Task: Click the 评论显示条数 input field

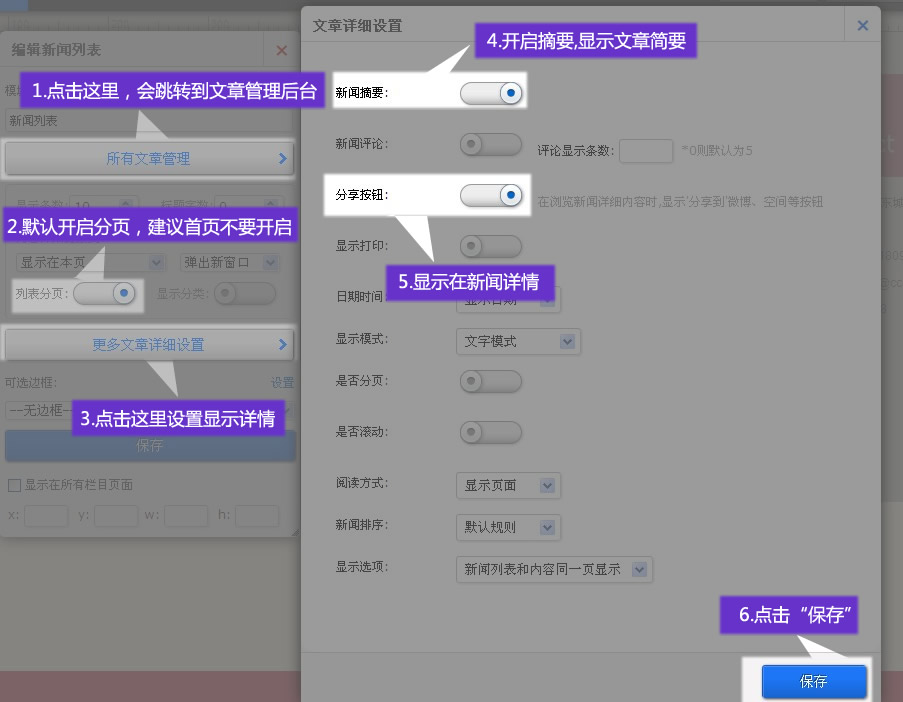Action: [x=646, y=151]
